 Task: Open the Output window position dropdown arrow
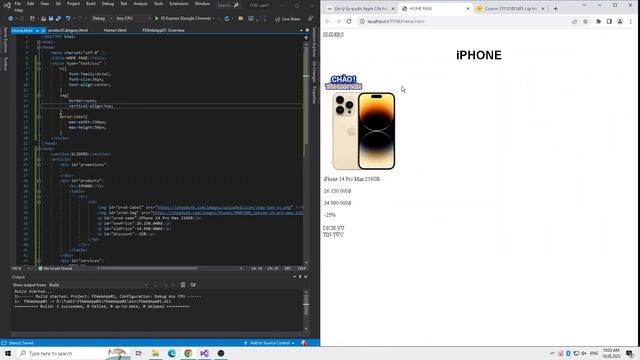pos(294,277)
